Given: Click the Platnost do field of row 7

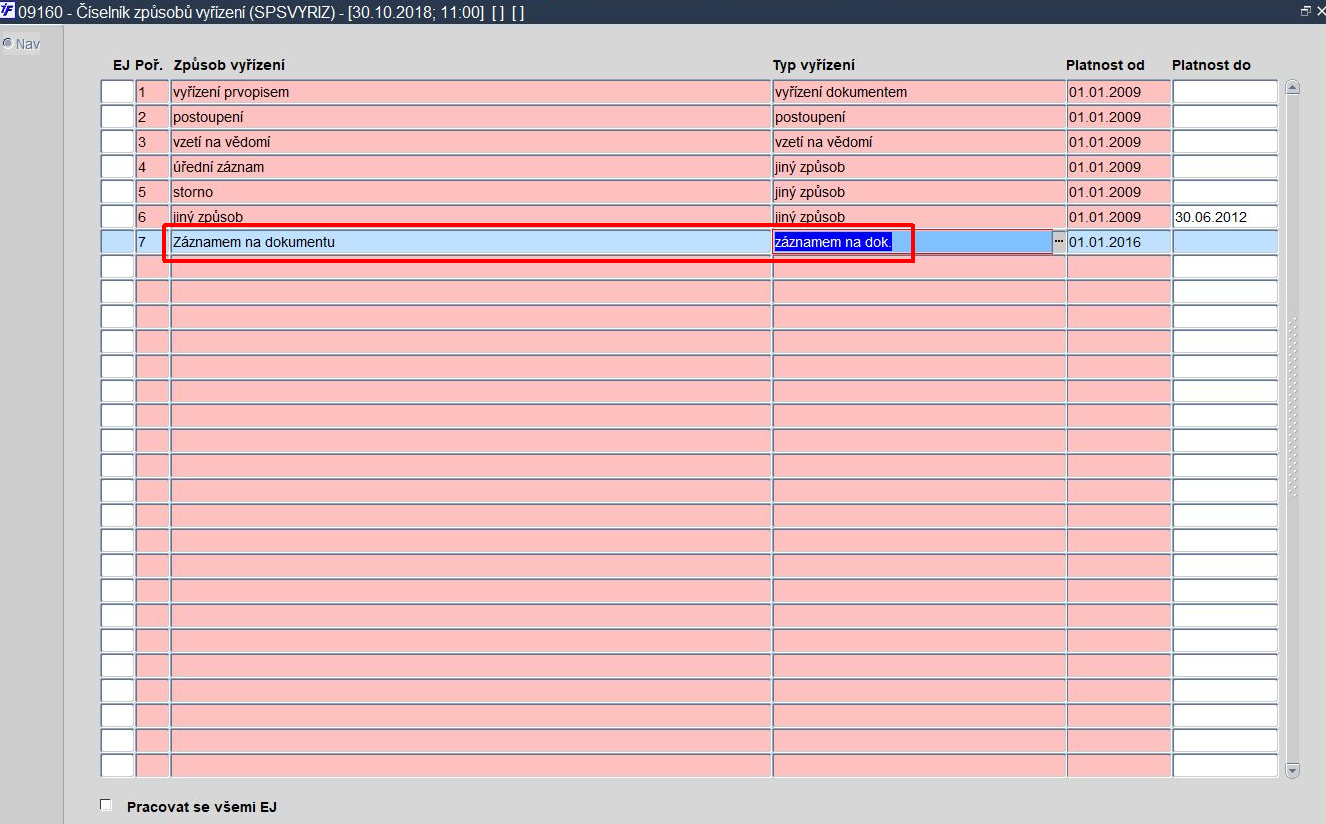Looking at the screenshot, I should [1225, 241].
